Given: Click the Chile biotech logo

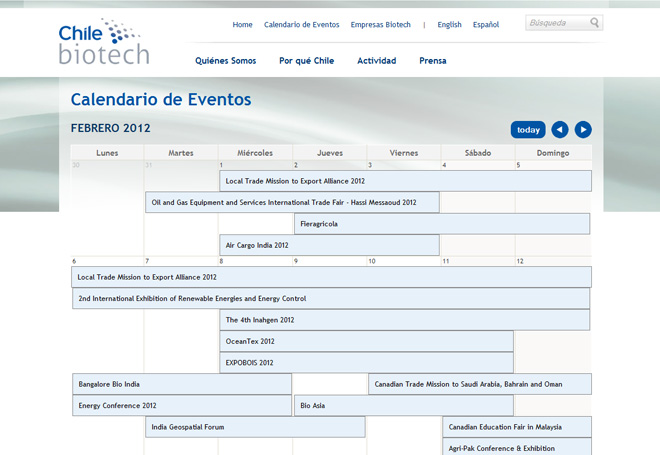Looking at the screenshot, I should pyautogui.click(x=104, y=42).
